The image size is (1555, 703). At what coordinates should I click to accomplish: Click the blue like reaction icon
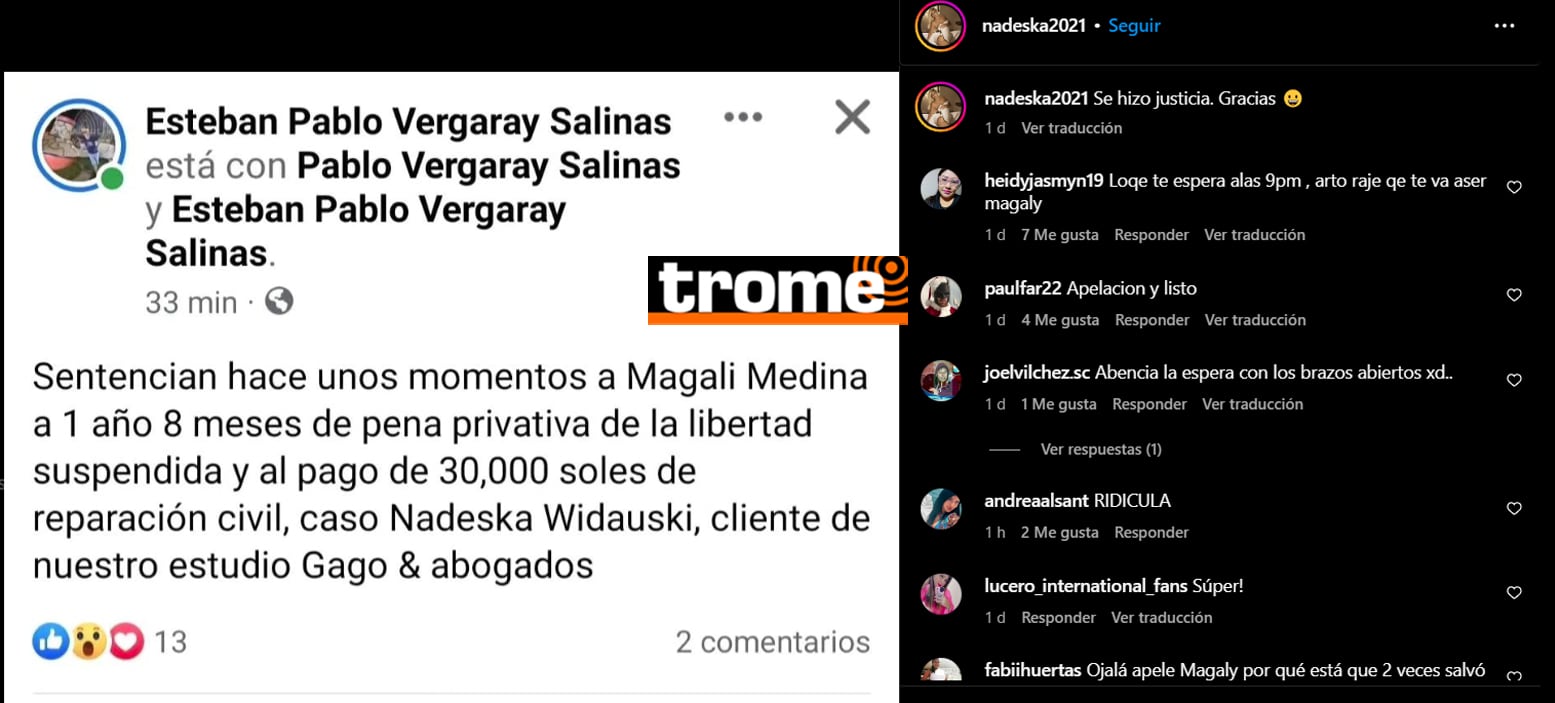coord(50,641)
